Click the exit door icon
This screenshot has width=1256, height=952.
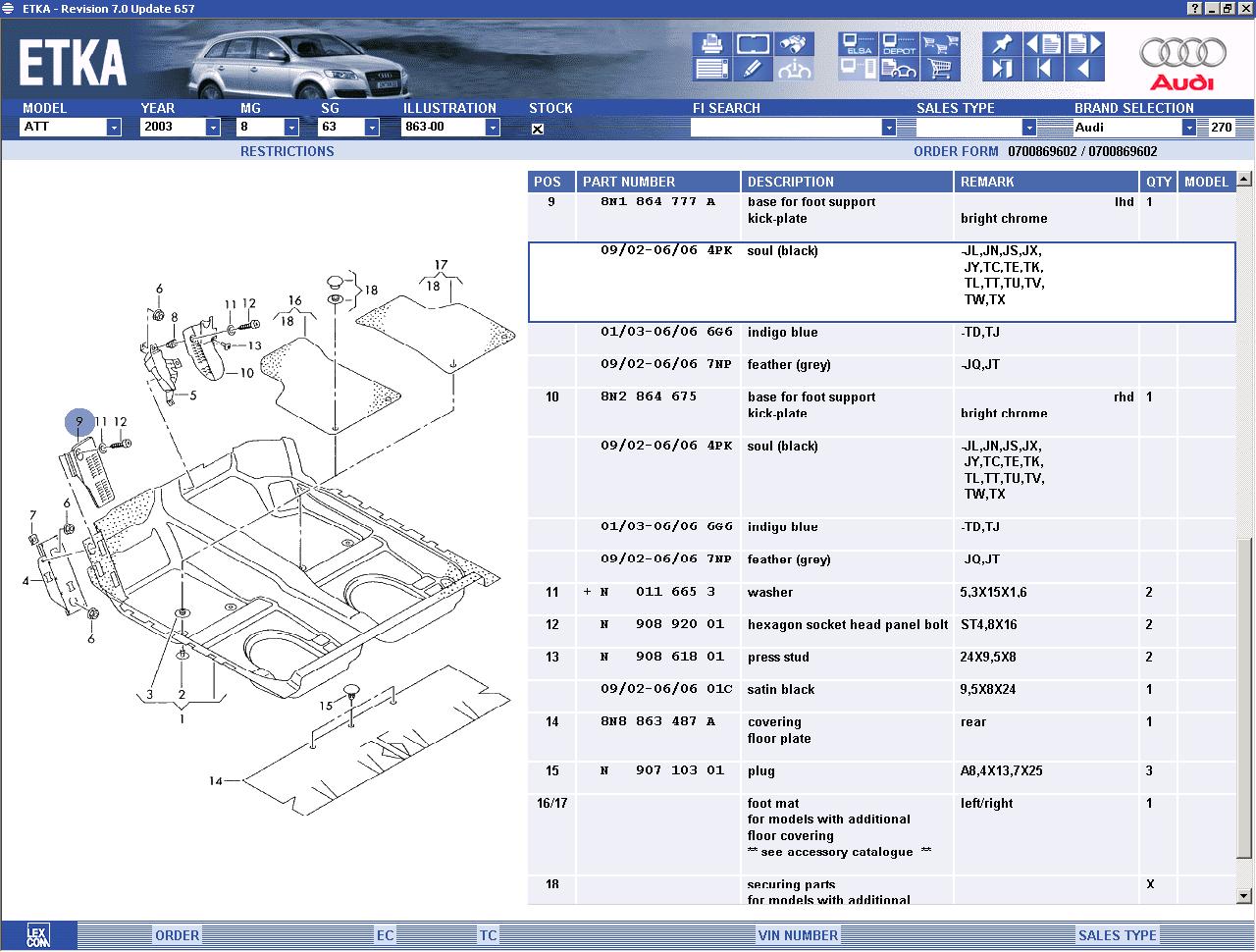point(1001,69)
